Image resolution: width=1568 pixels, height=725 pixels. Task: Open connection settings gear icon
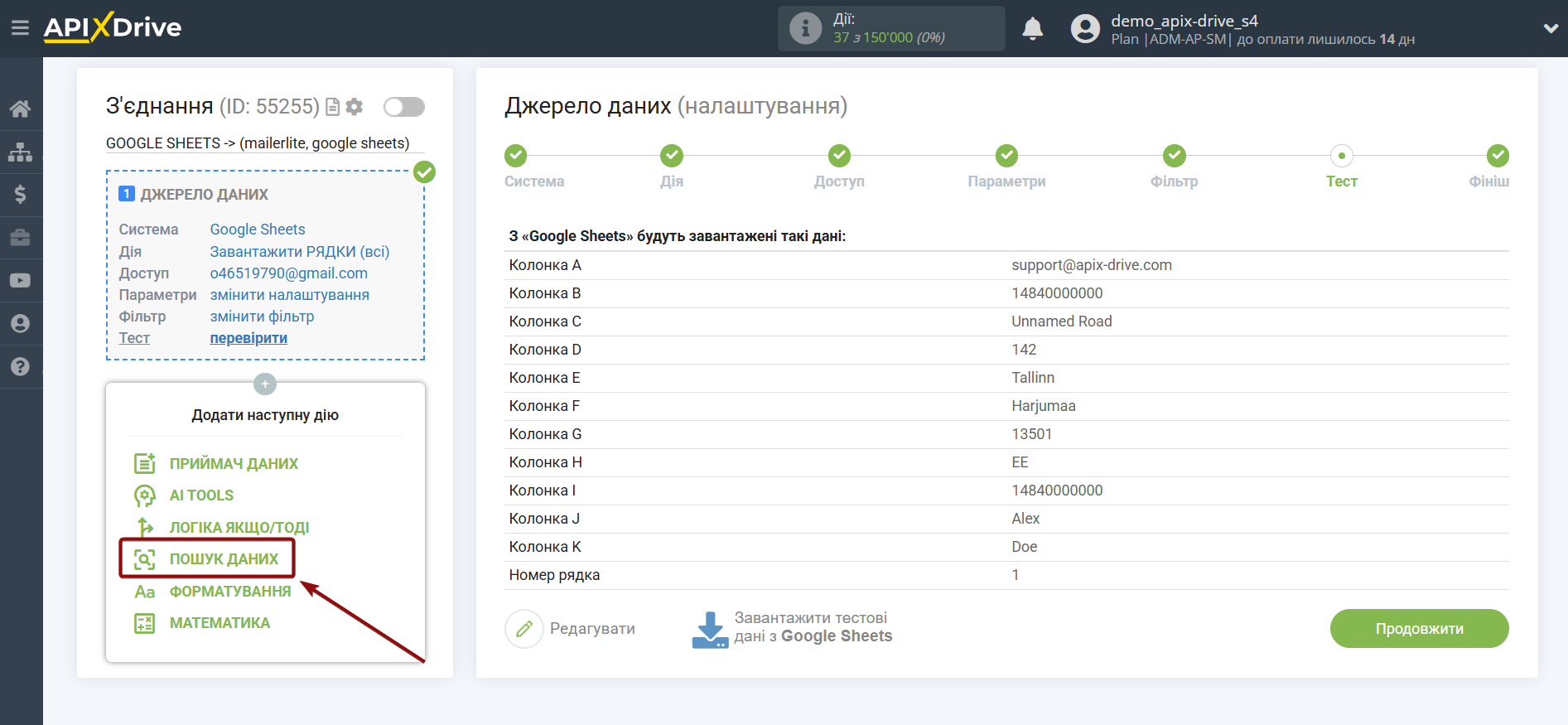tap(355, 107)
